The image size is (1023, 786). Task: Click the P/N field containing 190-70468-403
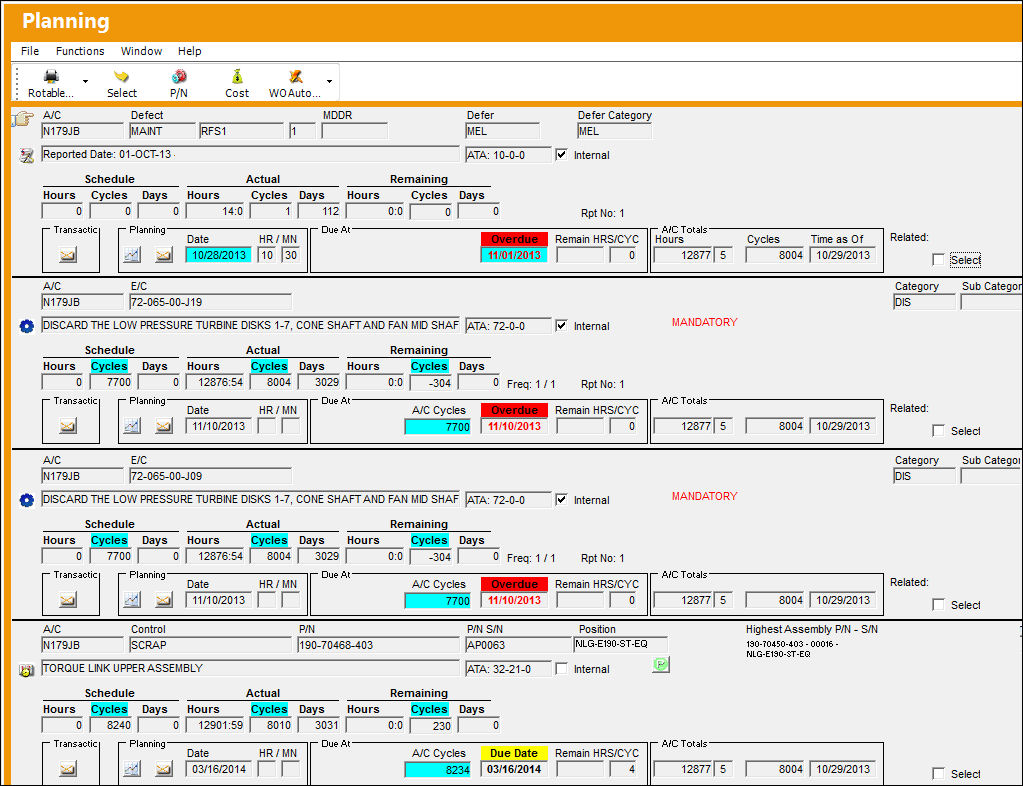coord(378,645)
